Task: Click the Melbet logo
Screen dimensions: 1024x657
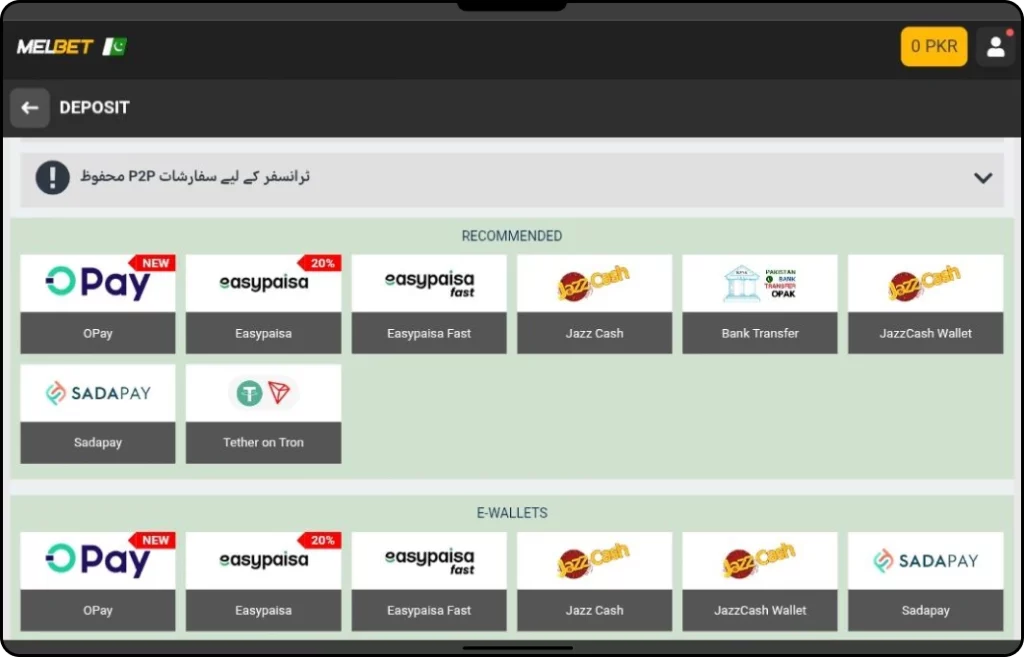Action: (55, 47)
